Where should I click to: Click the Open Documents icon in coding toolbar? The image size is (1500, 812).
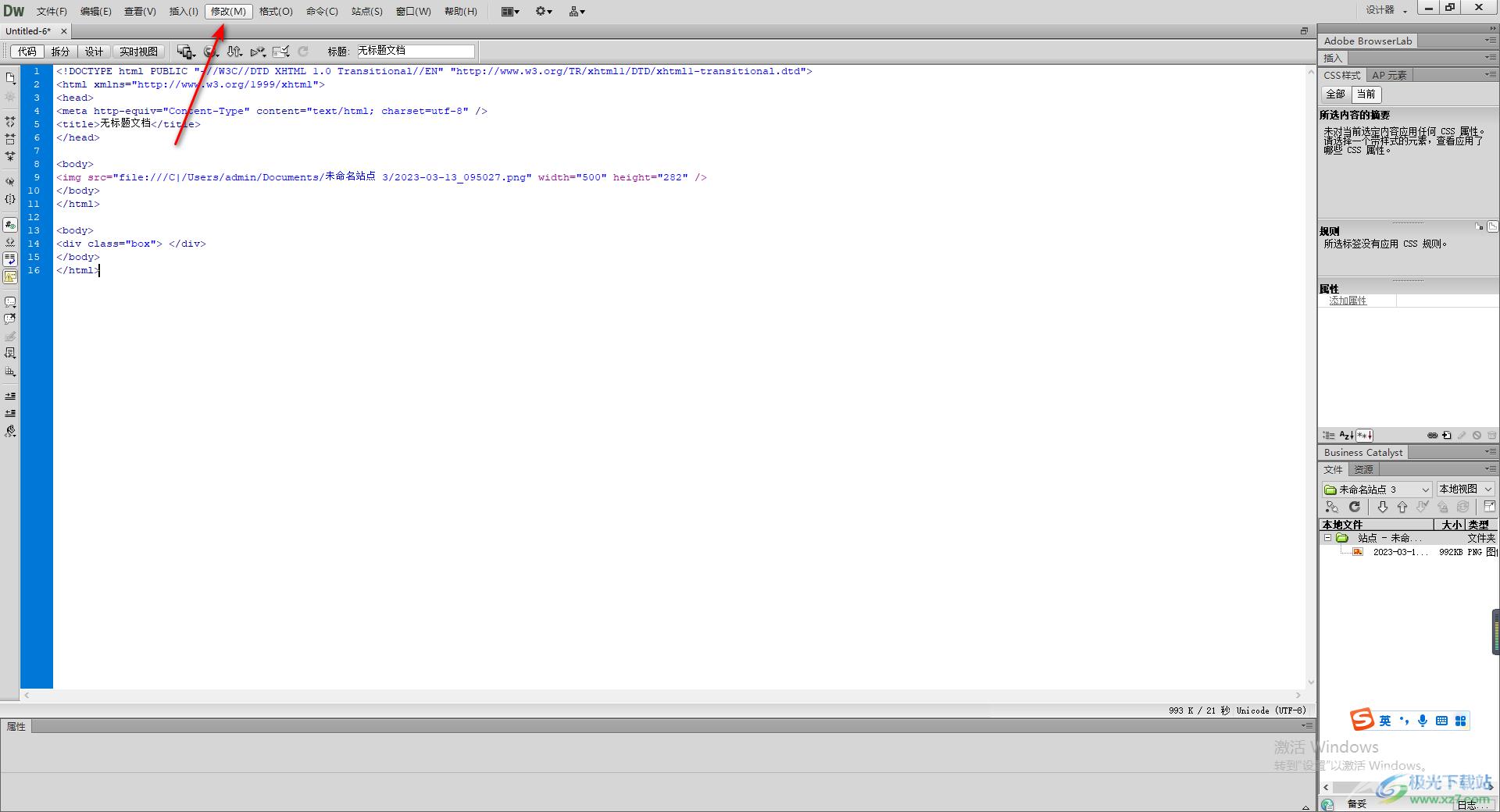point(10,78)
